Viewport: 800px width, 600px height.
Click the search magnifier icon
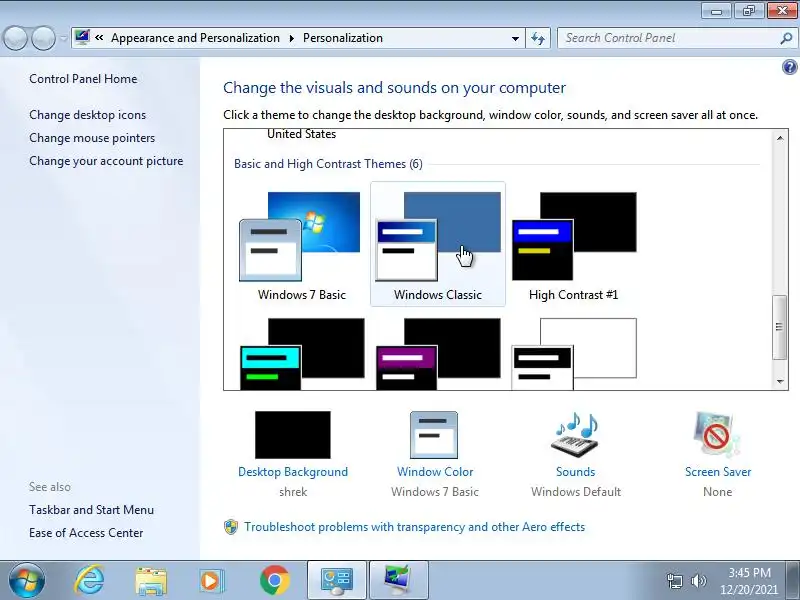[x=786, y=38]
